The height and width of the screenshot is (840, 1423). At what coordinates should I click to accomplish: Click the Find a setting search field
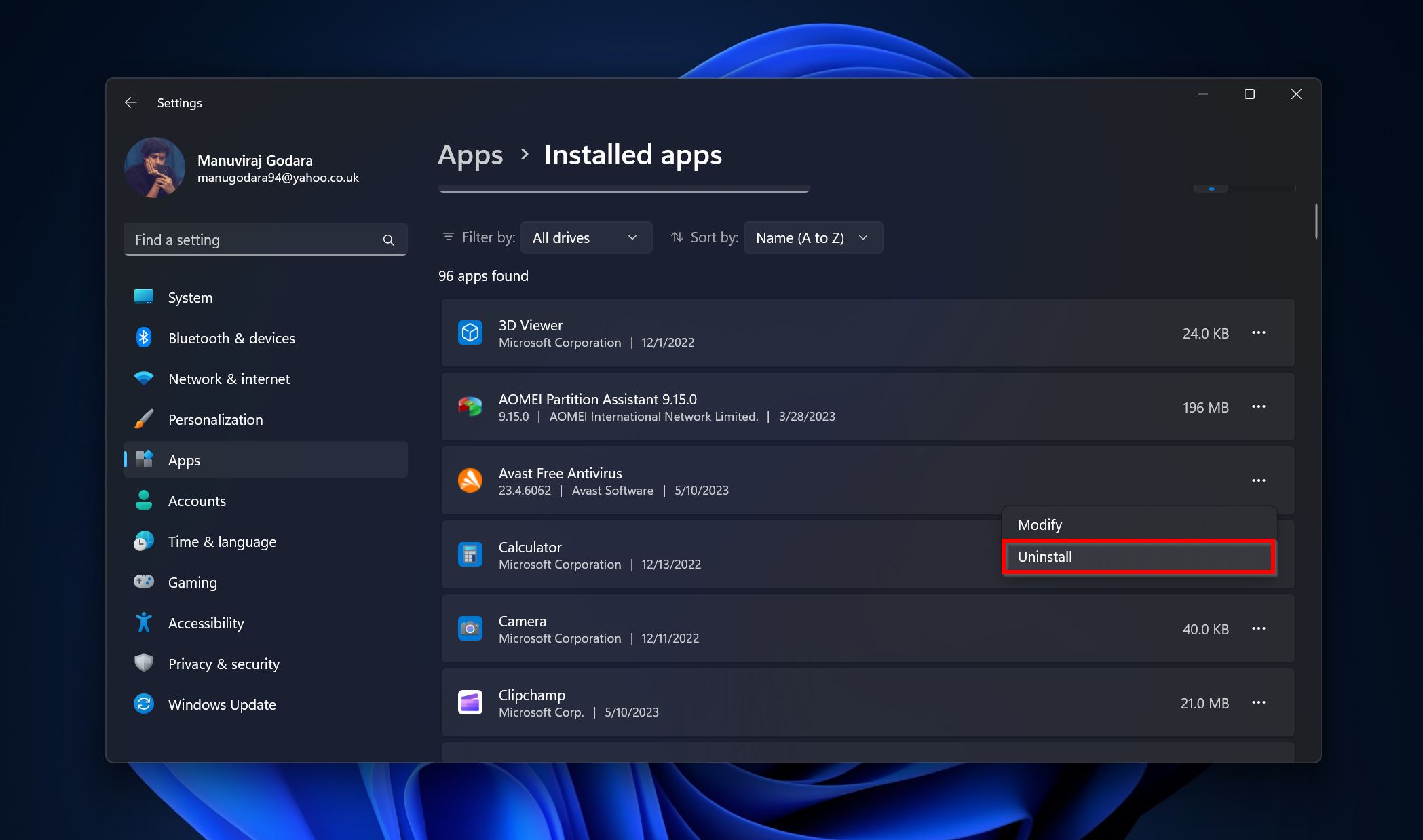tap(265, 240)
